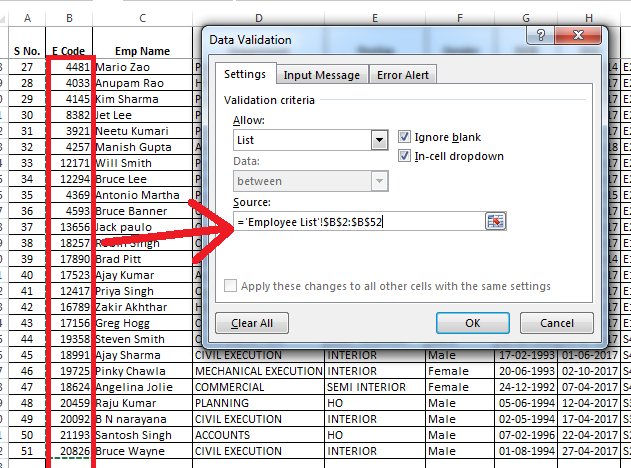Click the date cell 12-04-2017

(589, 403)
